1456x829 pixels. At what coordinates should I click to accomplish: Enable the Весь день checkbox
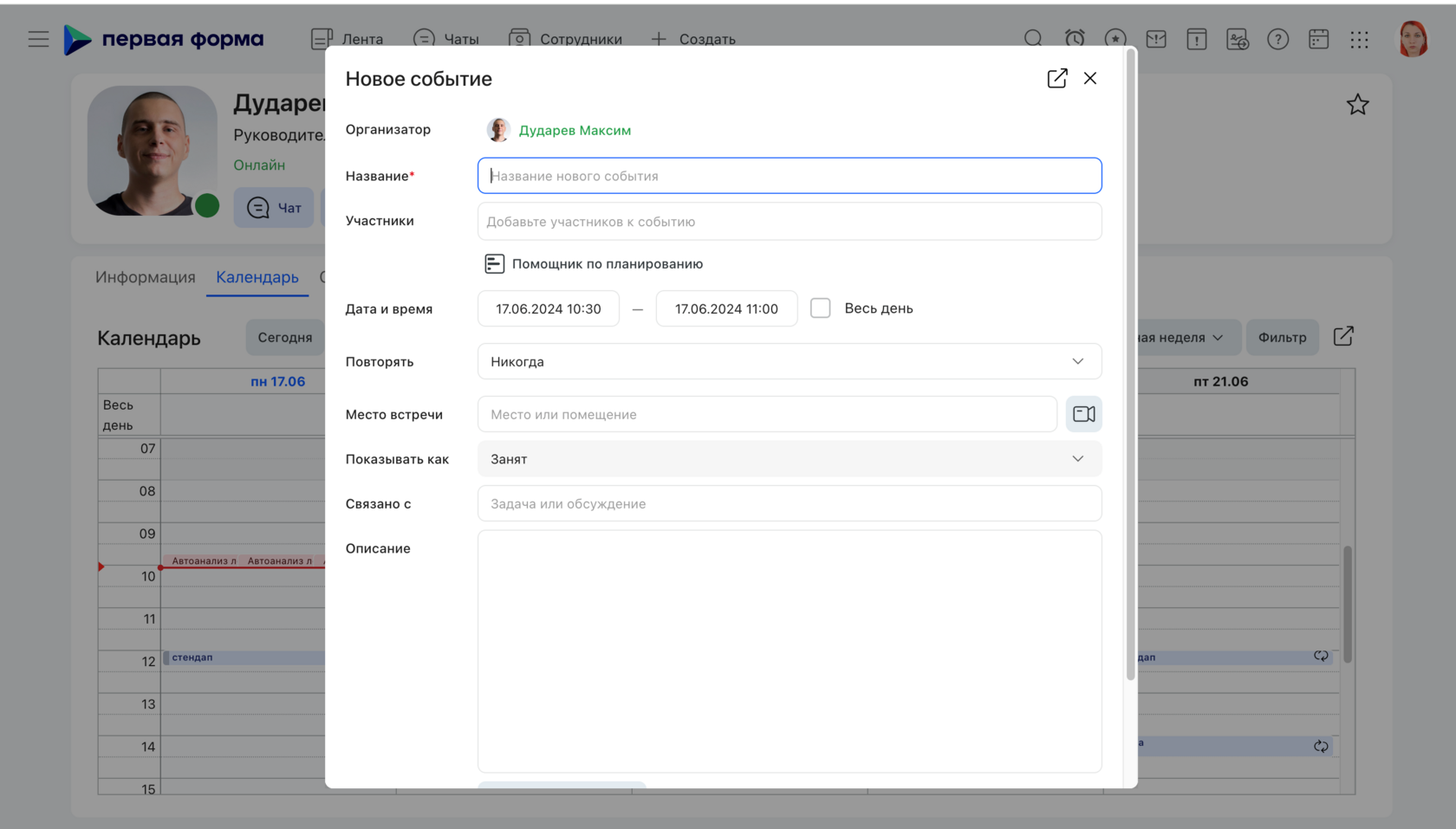click(x=820, y=308)
